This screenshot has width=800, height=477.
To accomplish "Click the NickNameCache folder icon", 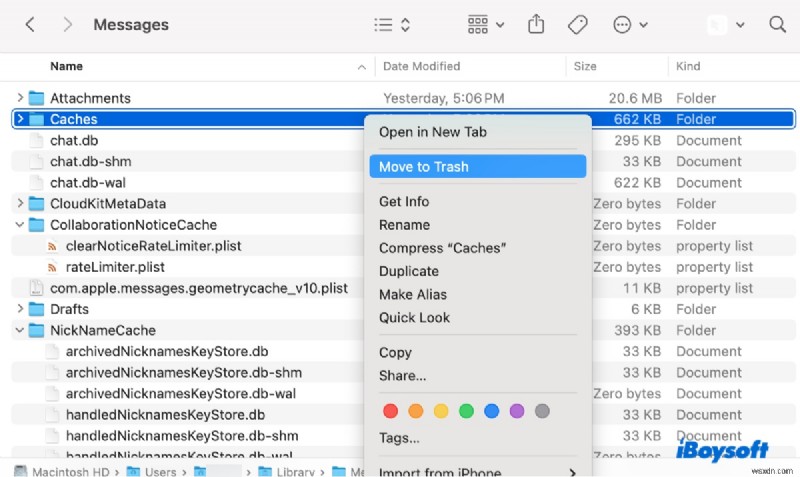I will (x=36, y=330).
